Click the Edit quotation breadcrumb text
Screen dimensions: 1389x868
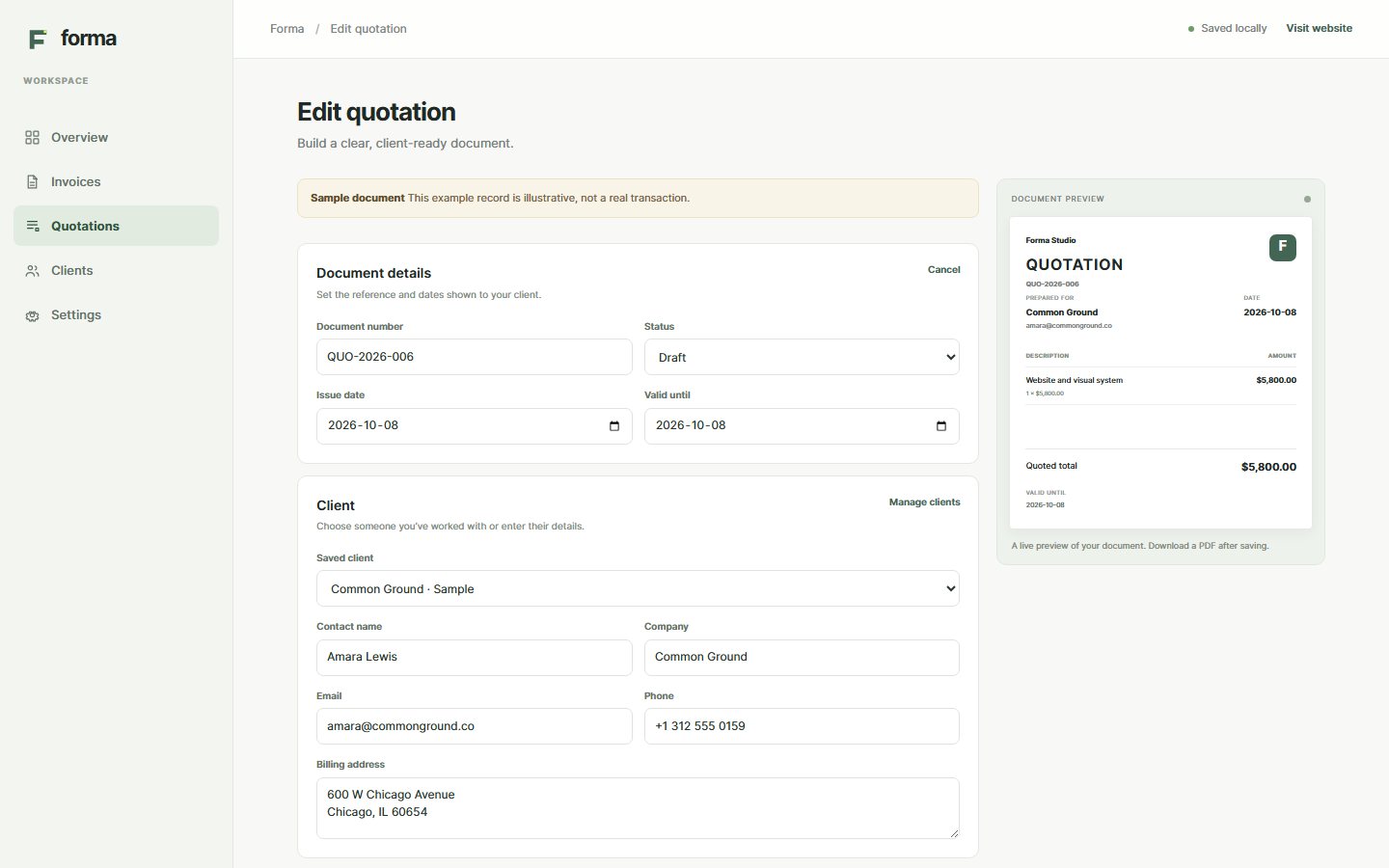(368, 29)
